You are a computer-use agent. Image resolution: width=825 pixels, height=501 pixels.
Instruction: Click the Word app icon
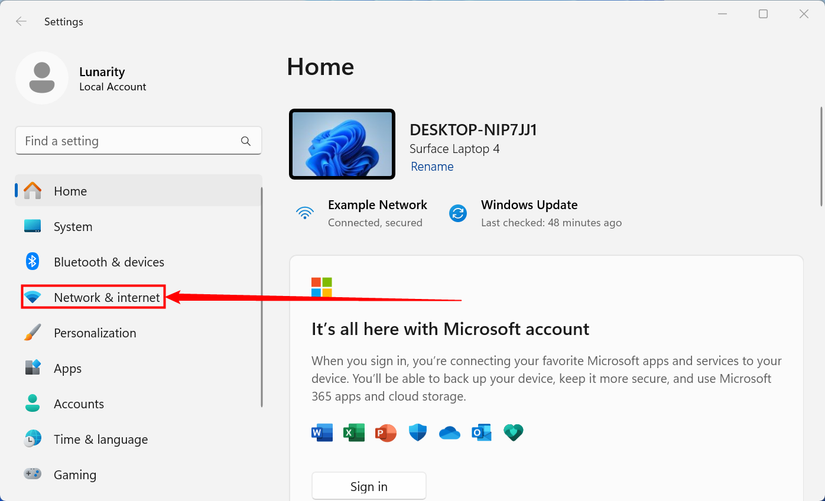322,433
